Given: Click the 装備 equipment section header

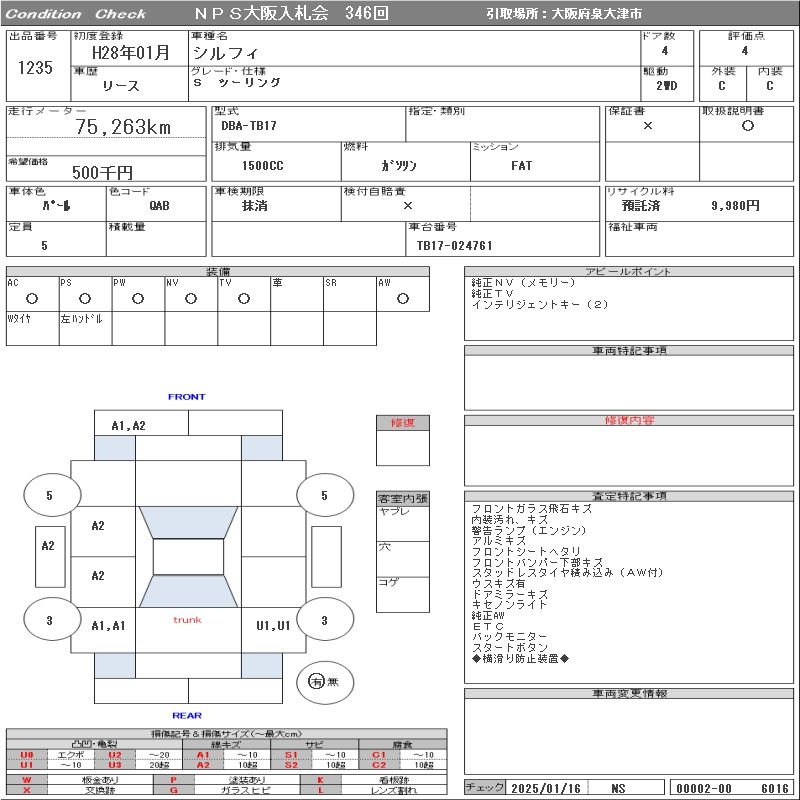Looking at the screenshot, I should tap(218, 272).
